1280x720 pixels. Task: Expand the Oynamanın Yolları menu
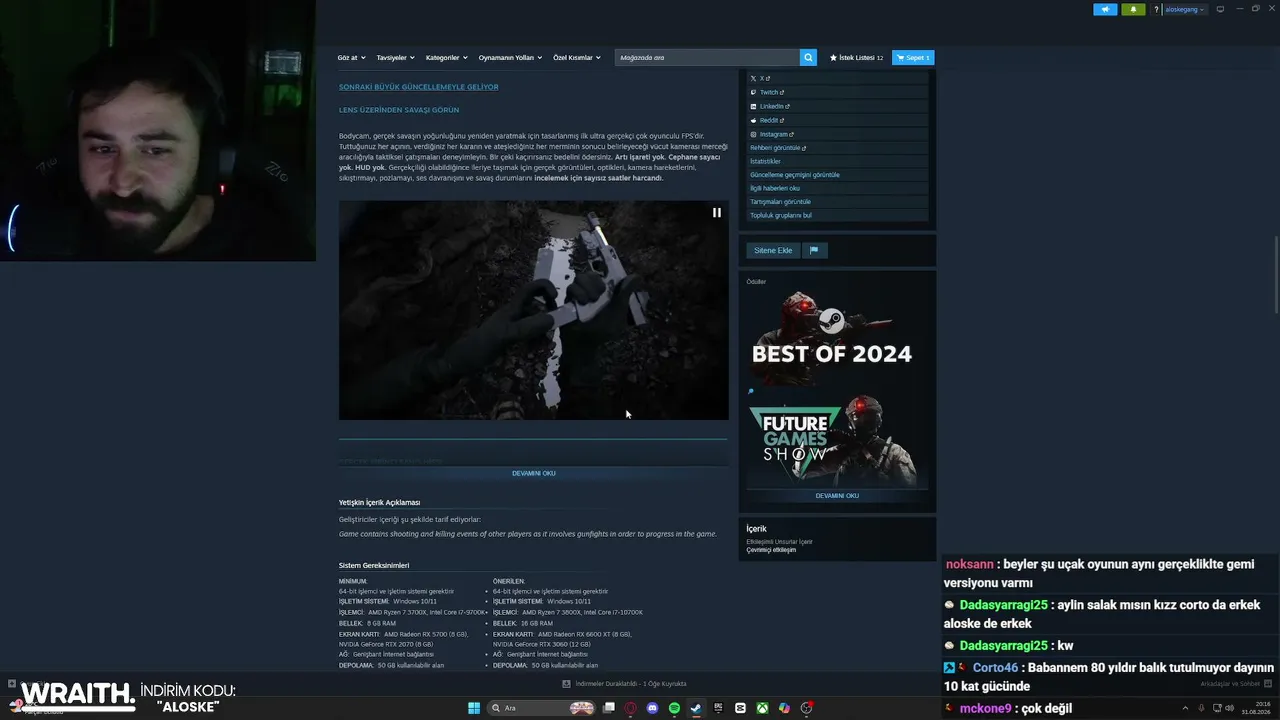click(x=510, y=58)
